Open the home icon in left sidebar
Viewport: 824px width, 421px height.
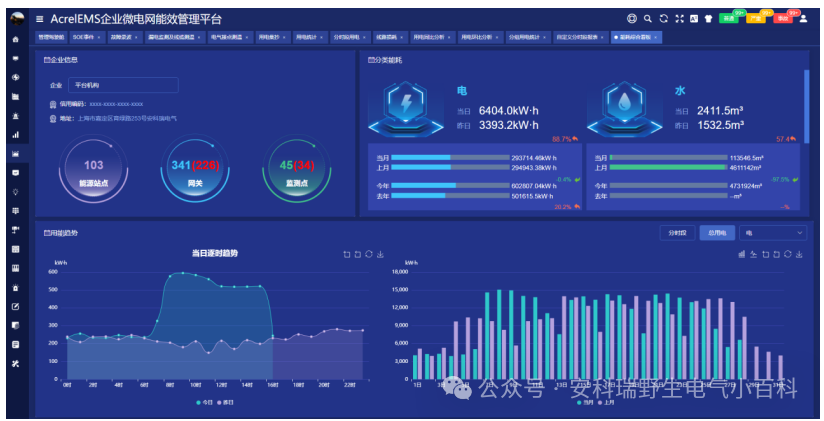coord(15,39)
